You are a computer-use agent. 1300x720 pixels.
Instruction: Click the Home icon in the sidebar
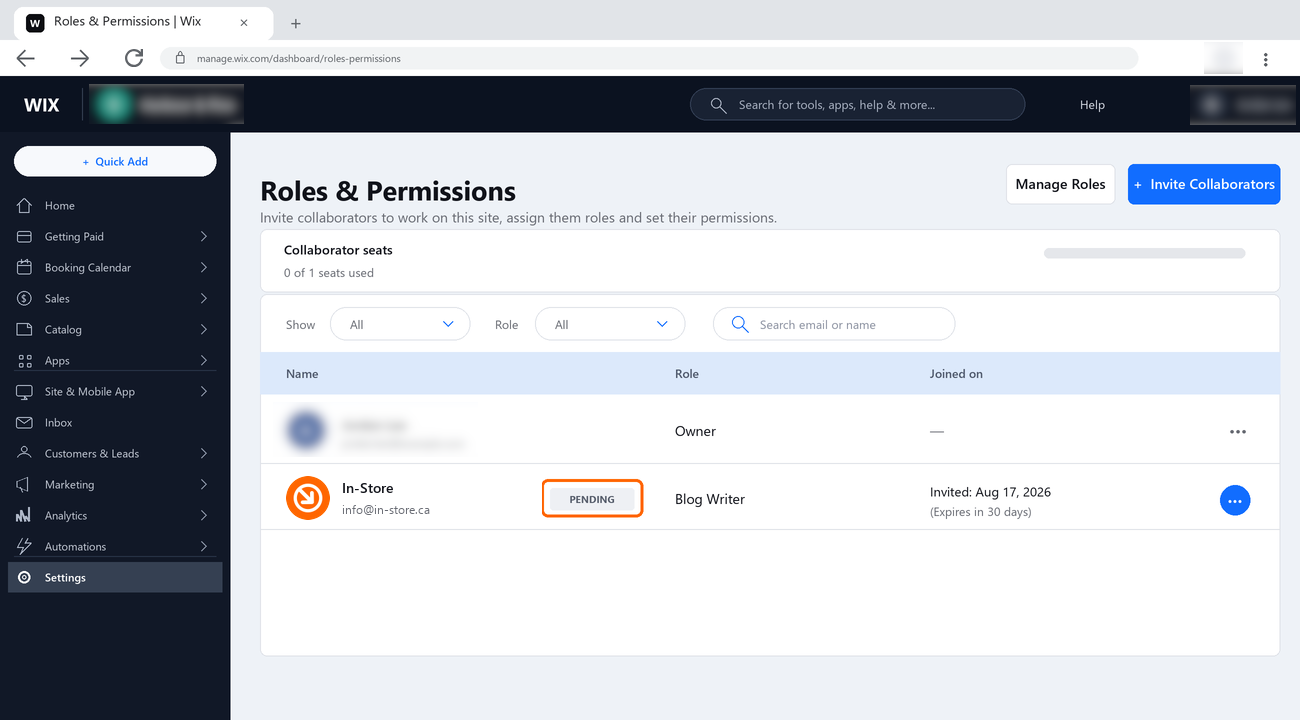[x=25, y=206]
